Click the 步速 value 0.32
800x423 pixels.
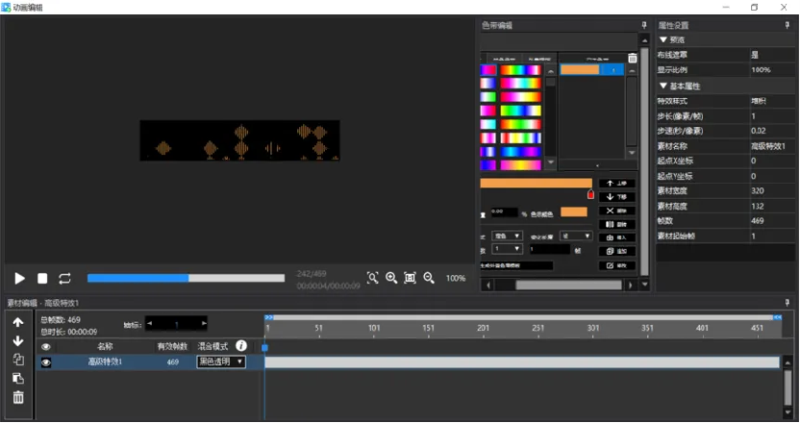coord(759,131)
